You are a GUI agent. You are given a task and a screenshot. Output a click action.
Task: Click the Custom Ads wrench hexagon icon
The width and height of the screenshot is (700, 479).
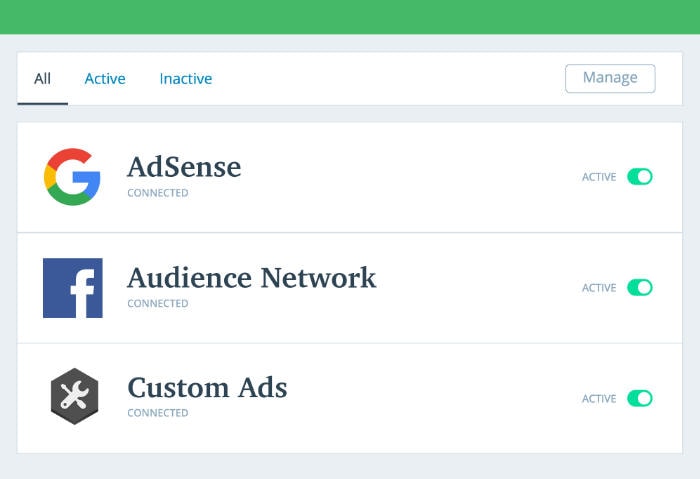[74, 396]
